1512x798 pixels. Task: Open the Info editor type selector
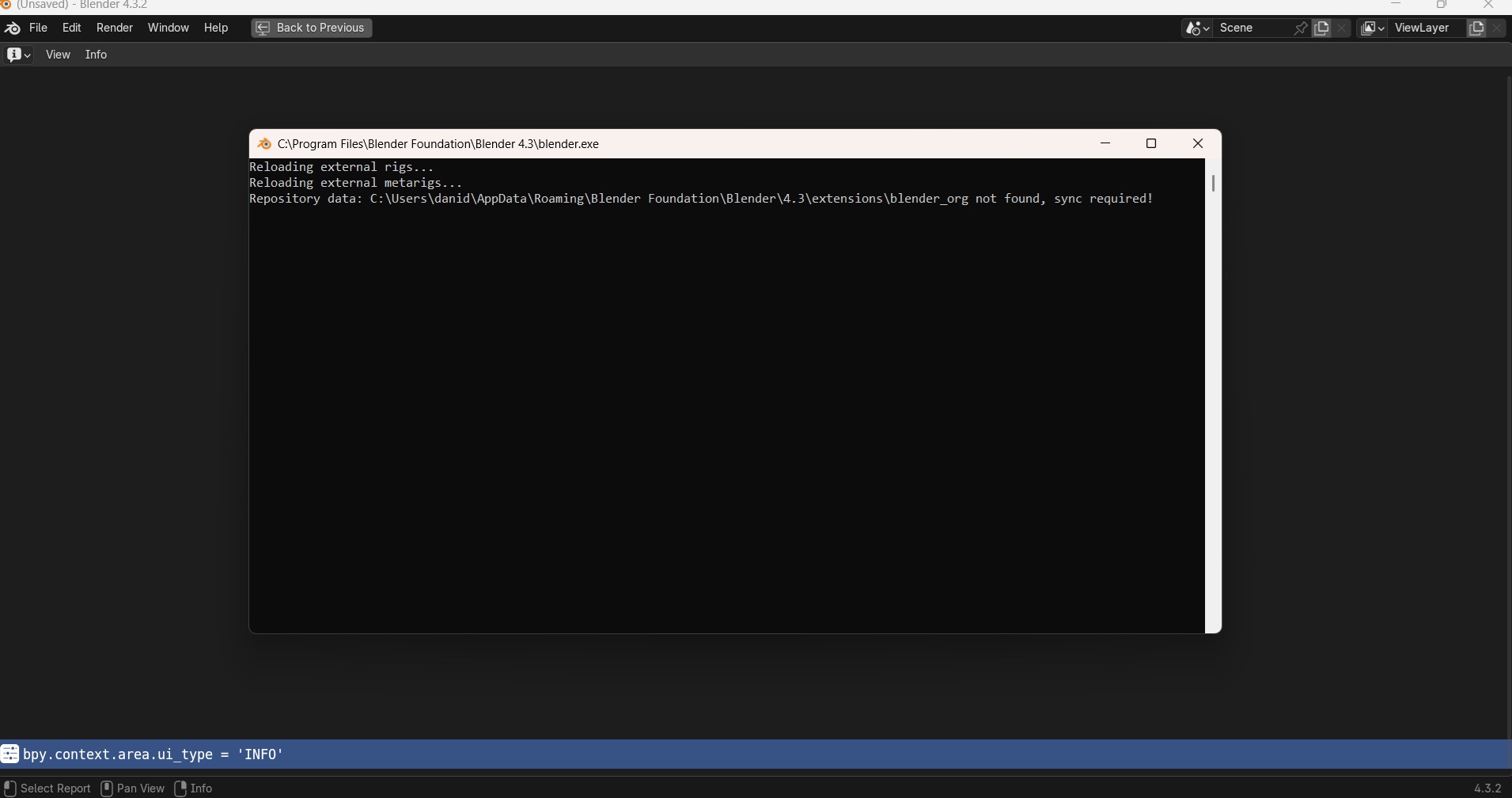click(18, 55)
